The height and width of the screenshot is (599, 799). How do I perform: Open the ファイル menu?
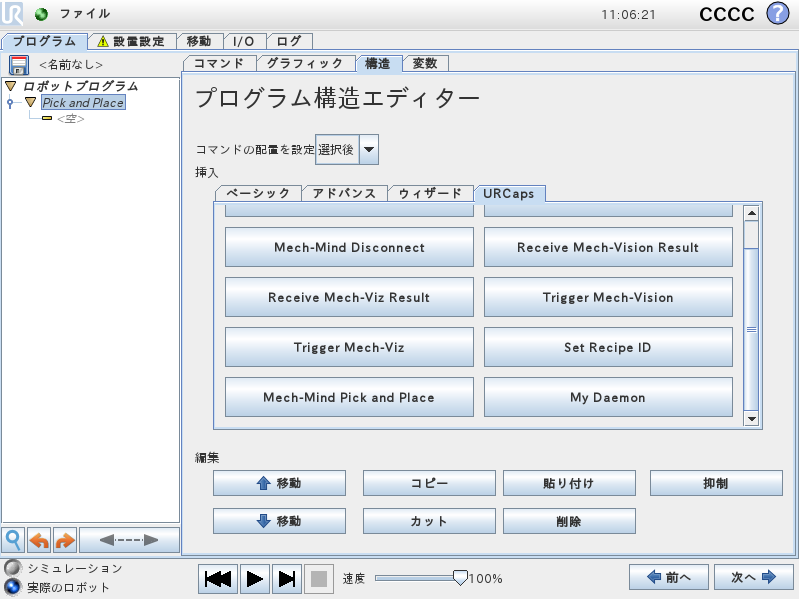[x=85, y=14]
